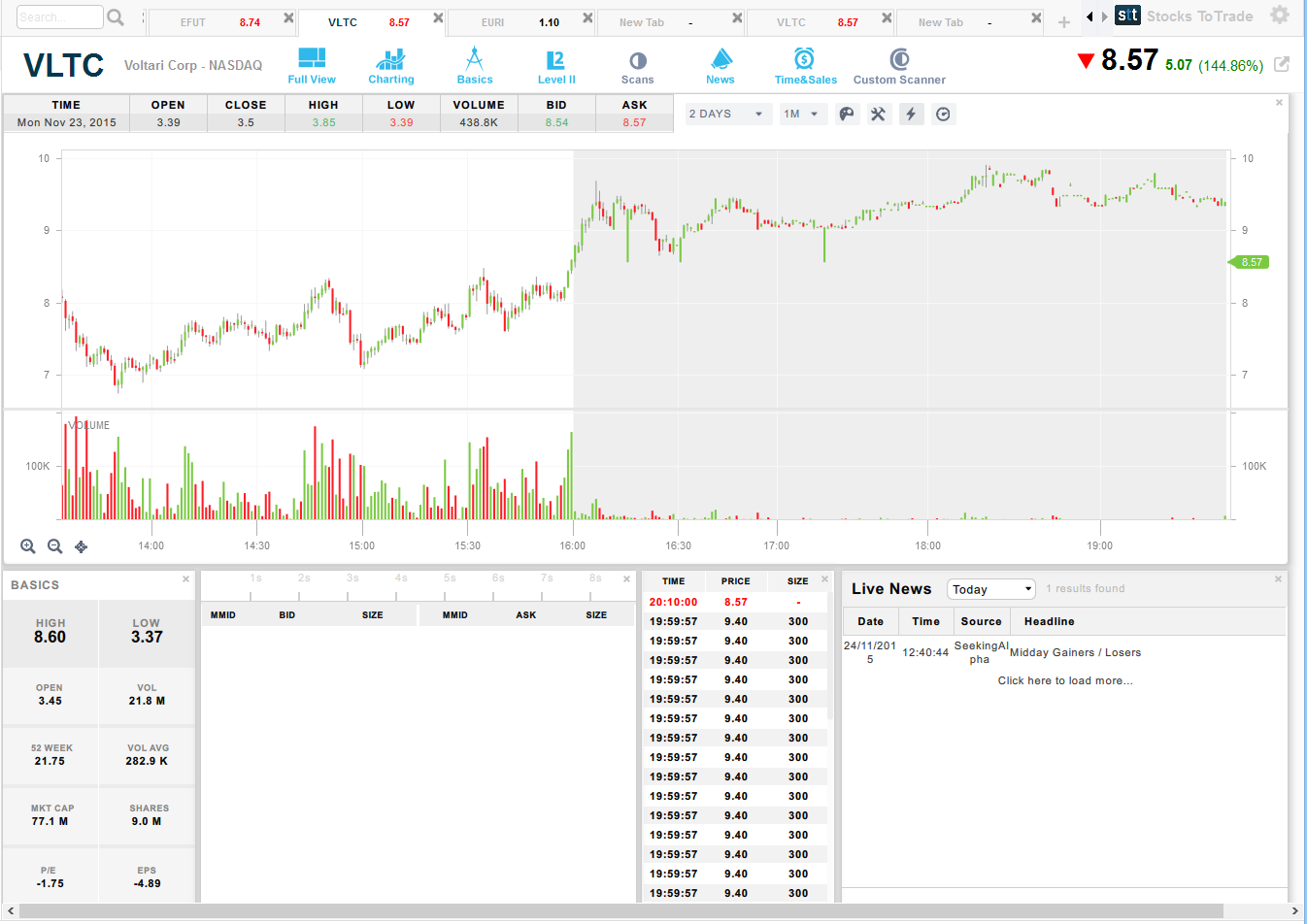Sort news by Date column header

pos(871,622)
